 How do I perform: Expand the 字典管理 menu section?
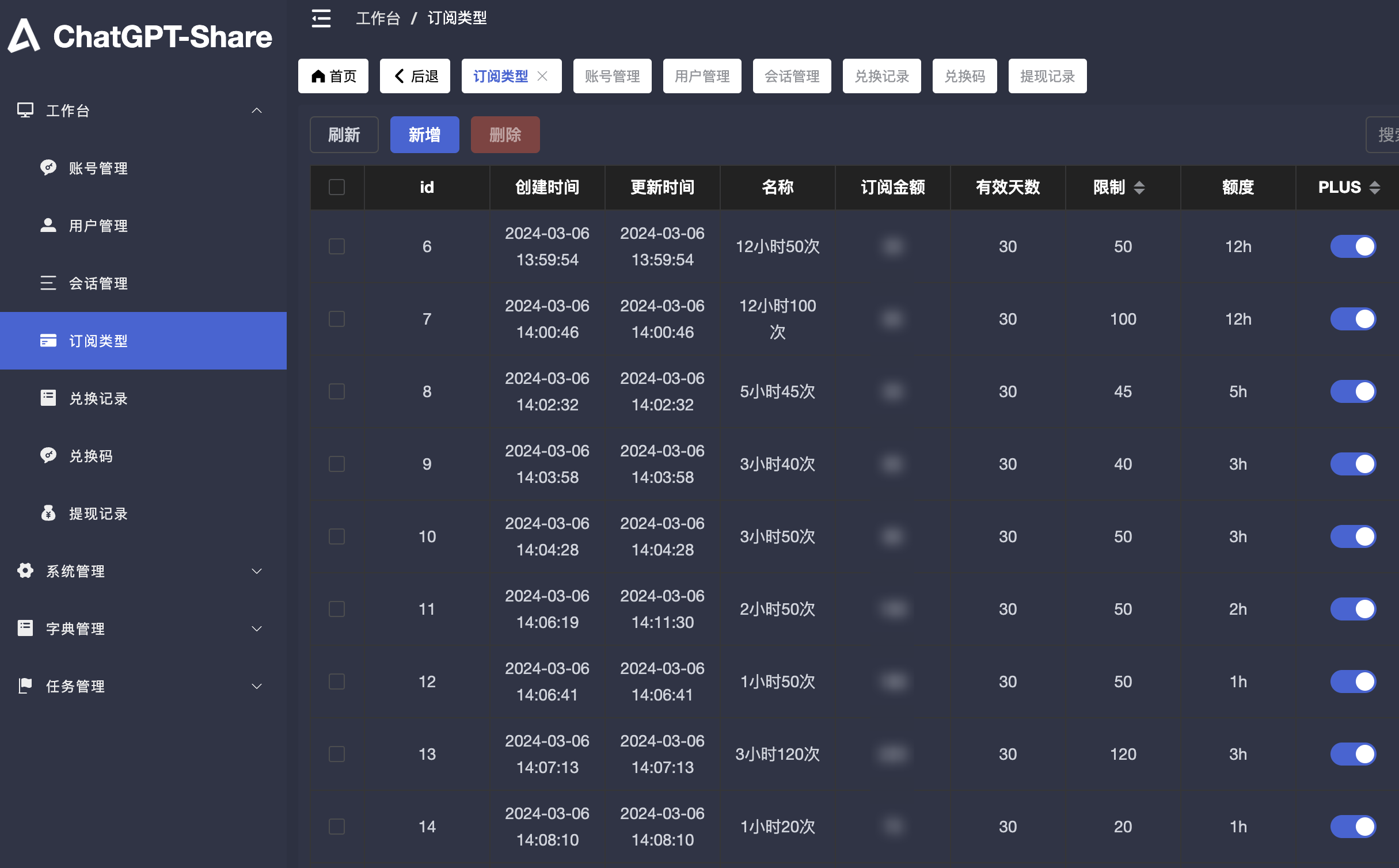(x=257, y=628)
